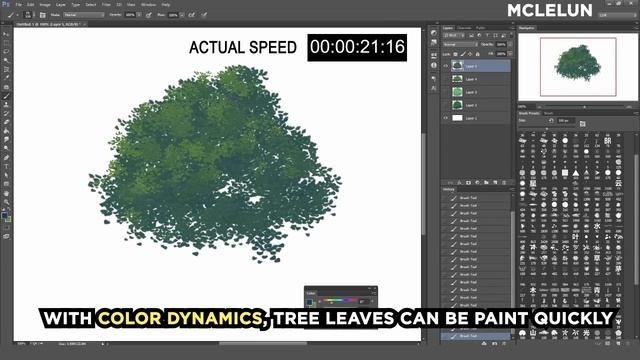Image resolution: width=640 pixels, height=360 pixels.
Task: Select the Path Selection tool
Action: point(6,175)
